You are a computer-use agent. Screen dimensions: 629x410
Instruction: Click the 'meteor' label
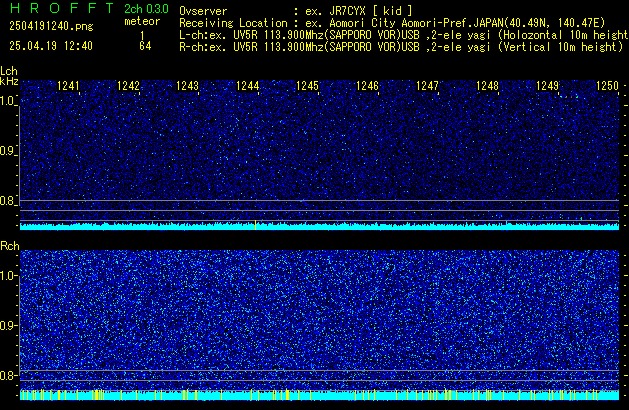click(142, 21)
